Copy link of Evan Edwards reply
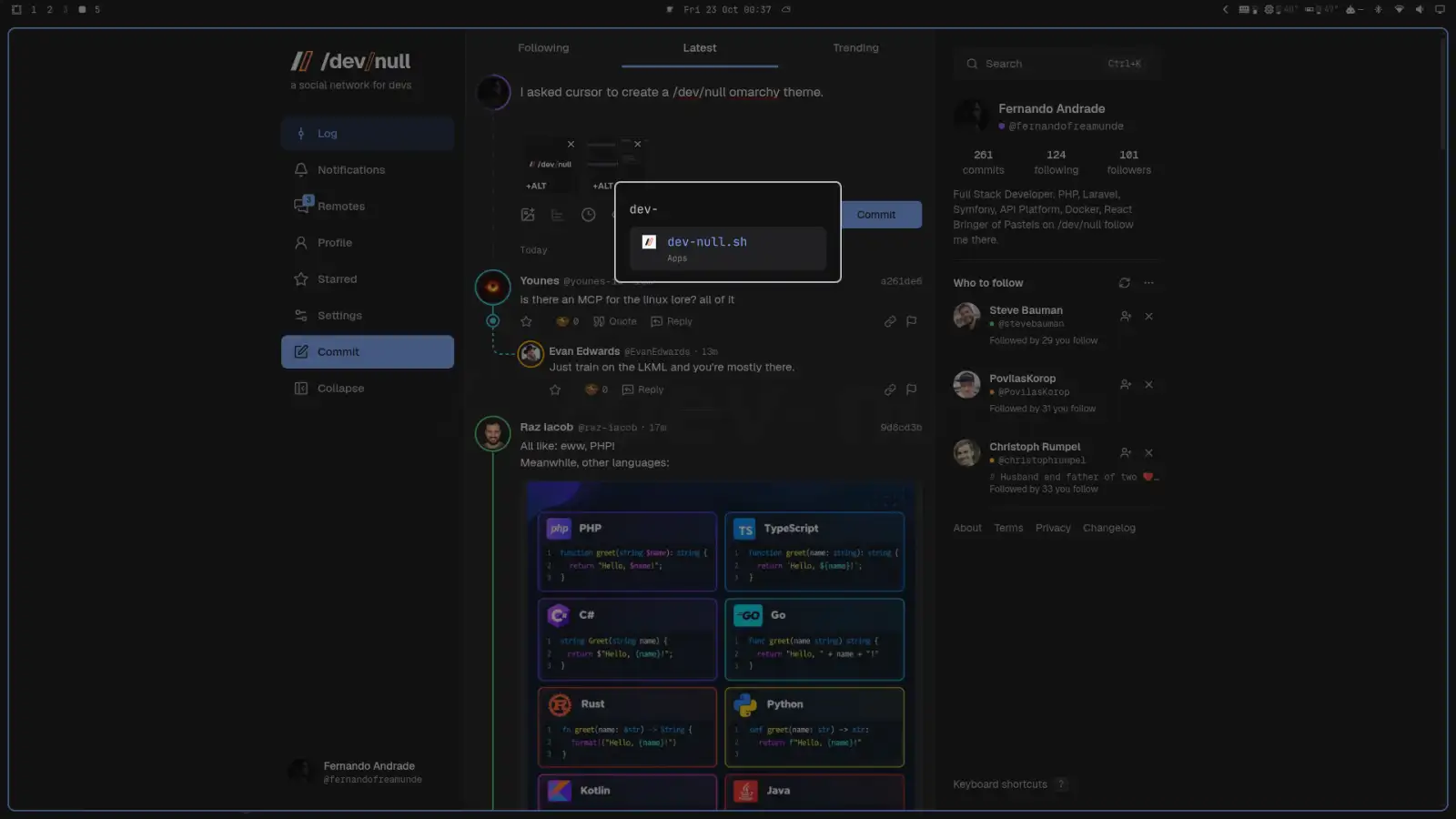Viewport: 1456px width, 819px height. (890, 389)
